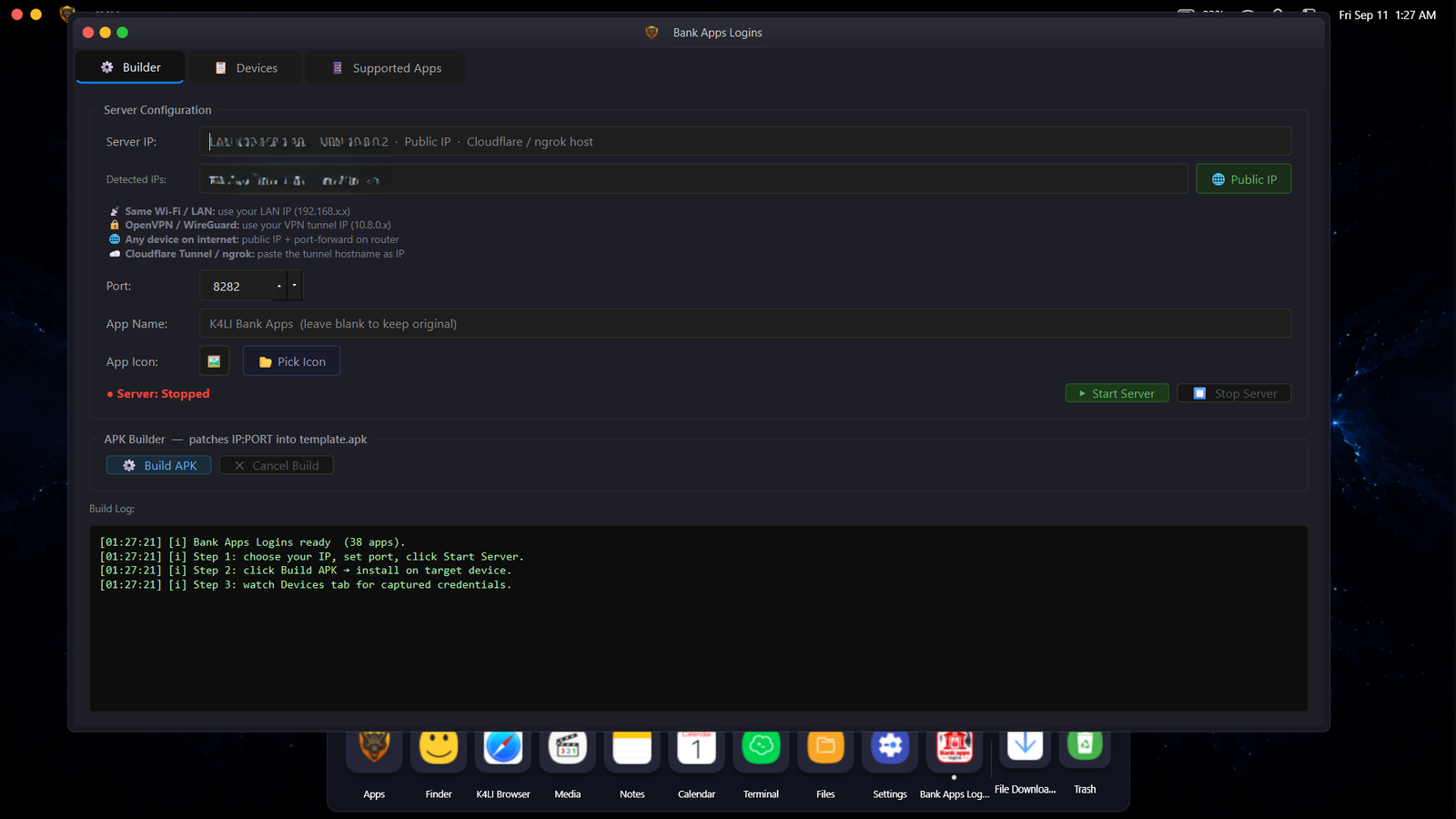Image resolution: width=1456 pixels, height=819 pixels.
Task: Focus the Server IP input field
Action: pos(744,141)
